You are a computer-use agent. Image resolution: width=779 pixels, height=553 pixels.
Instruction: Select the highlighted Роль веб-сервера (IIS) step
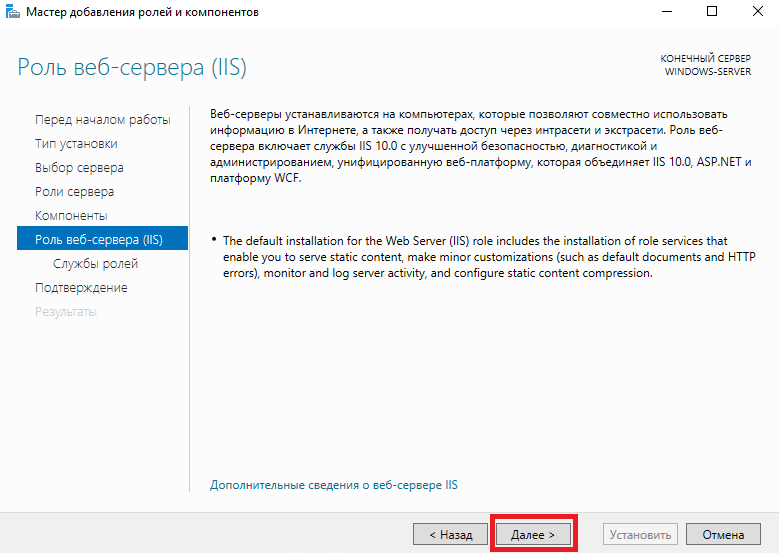click(102, 238)
